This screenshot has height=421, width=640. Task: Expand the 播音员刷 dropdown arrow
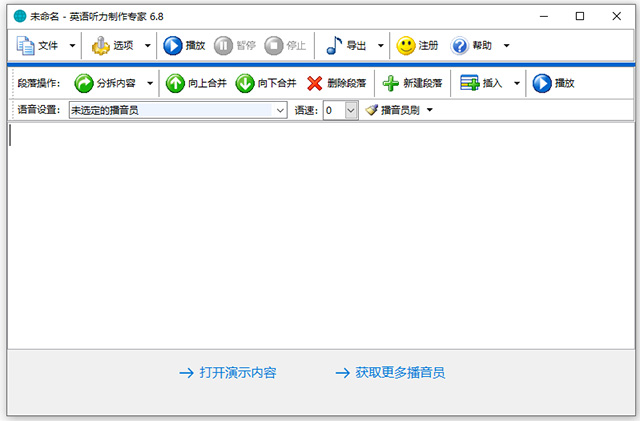click(x=429, y=110)
